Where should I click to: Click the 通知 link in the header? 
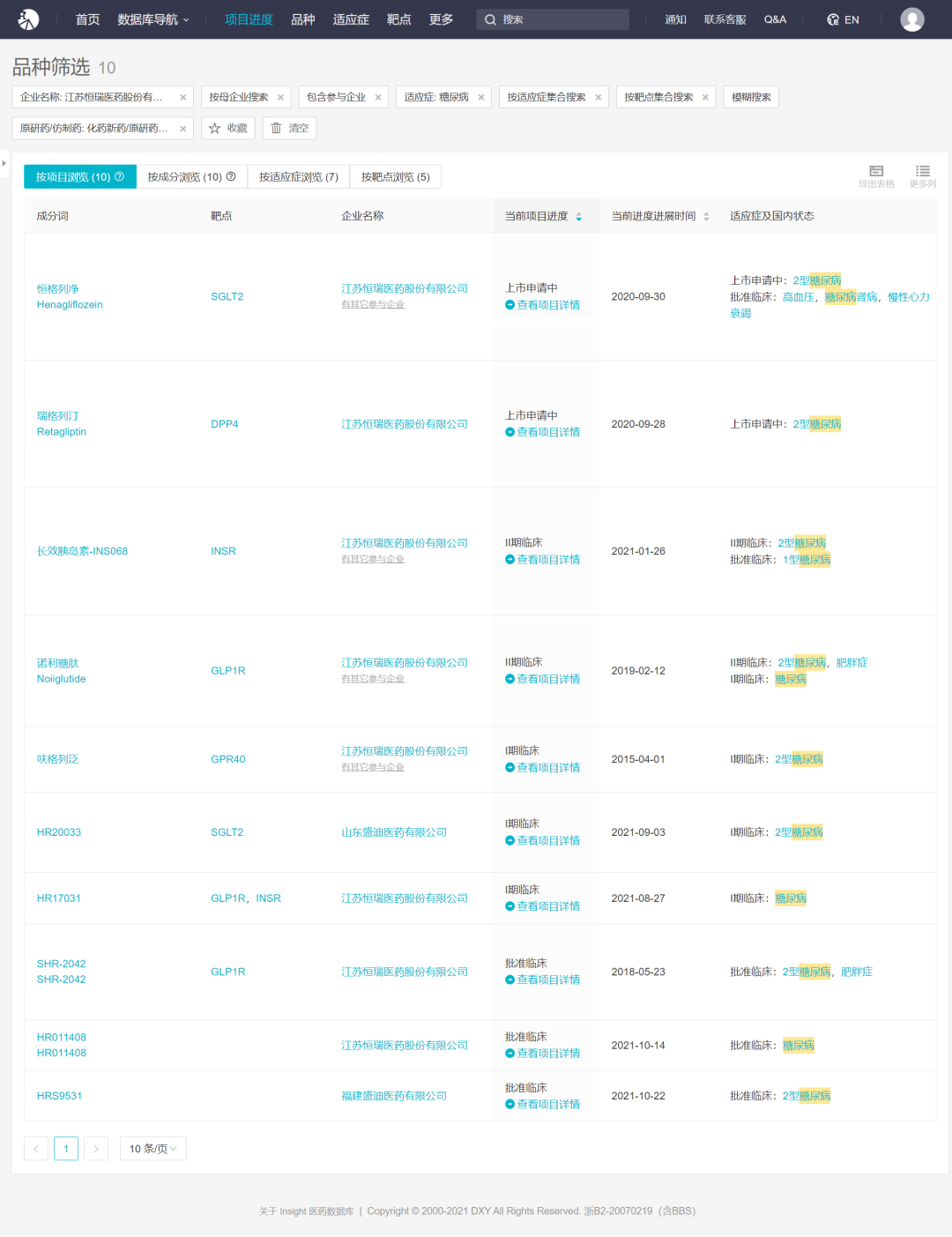pos(676,19)
